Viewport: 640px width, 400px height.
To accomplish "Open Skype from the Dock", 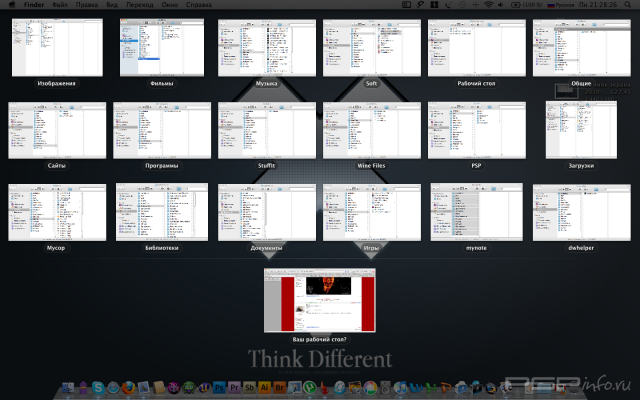I will pos(99,388).
